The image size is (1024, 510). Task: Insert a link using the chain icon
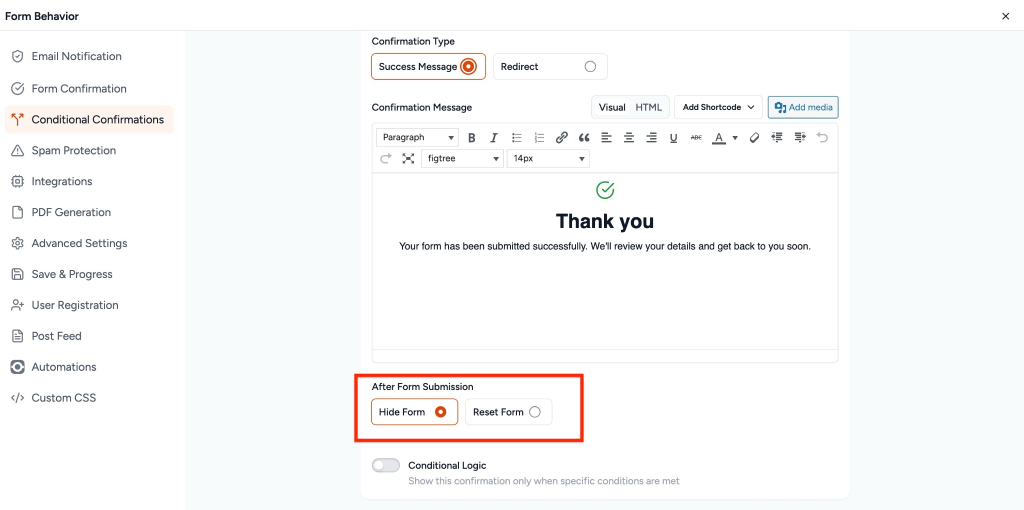[x=562, y=138]
